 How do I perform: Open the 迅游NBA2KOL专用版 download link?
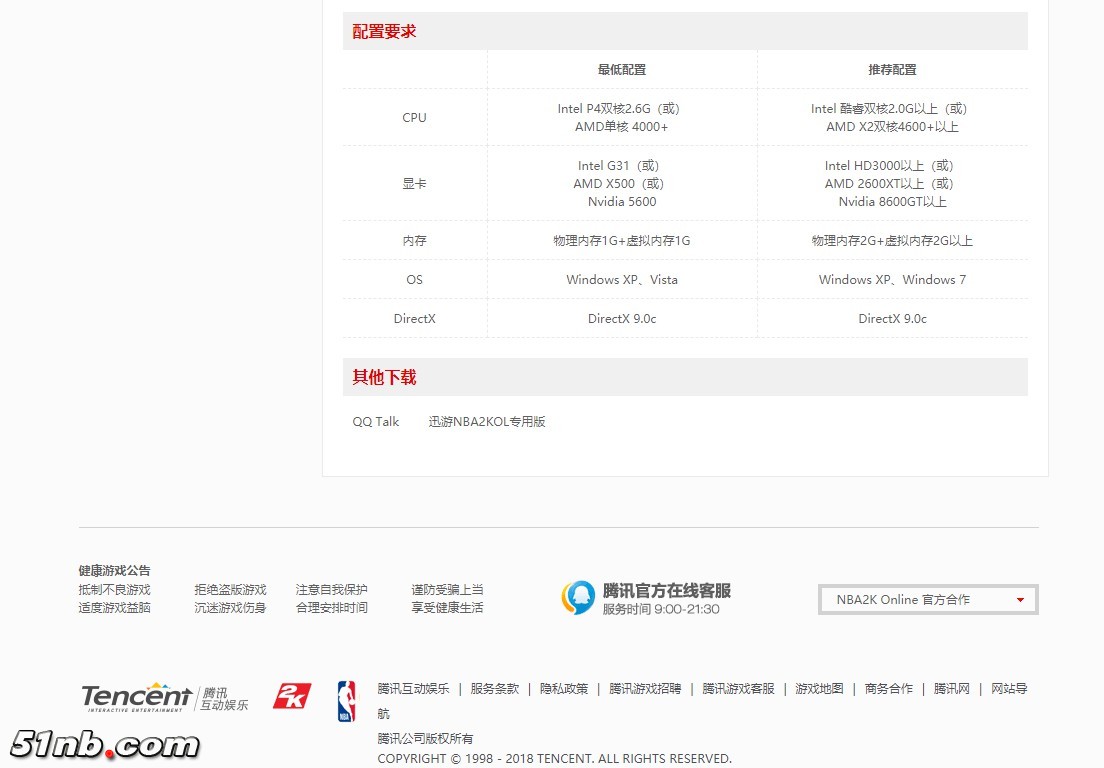tap(487, 422)
